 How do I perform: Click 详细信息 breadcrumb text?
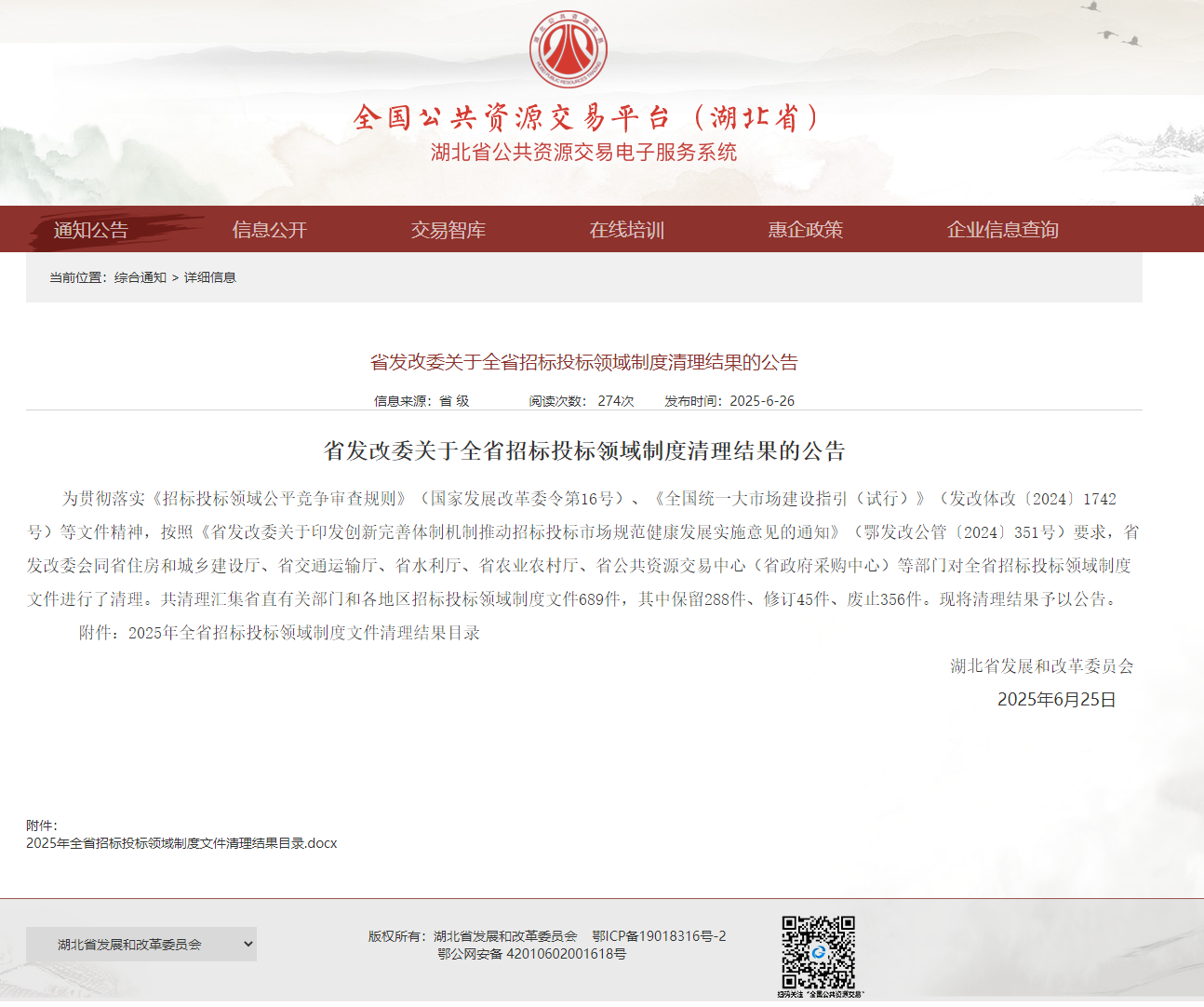pyautogui.click(x=210, y=277)
